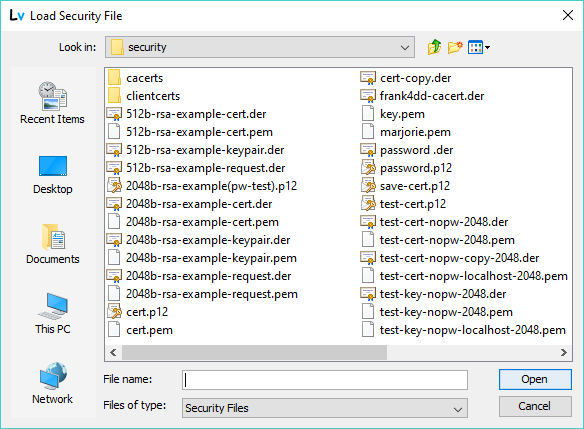
Task: Close the Load Security File dialog
Action: 568,15
